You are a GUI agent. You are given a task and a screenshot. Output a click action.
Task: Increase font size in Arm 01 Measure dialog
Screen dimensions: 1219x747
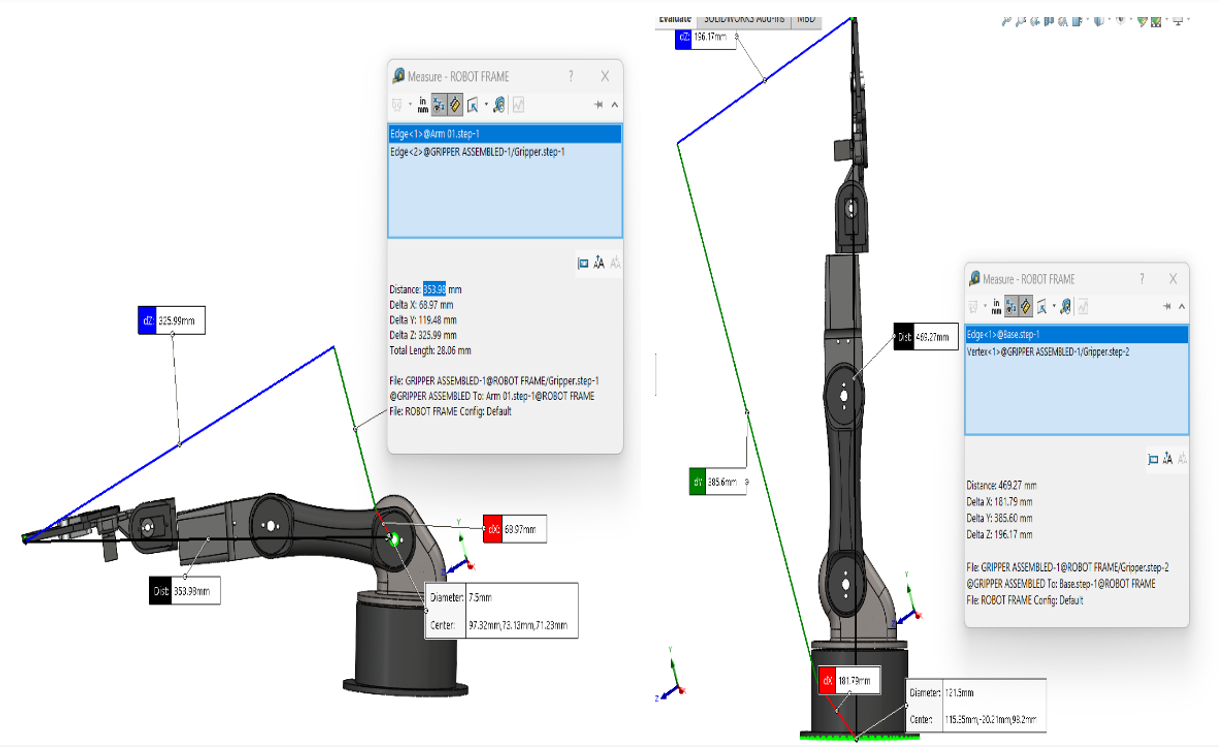click(599, 263)
